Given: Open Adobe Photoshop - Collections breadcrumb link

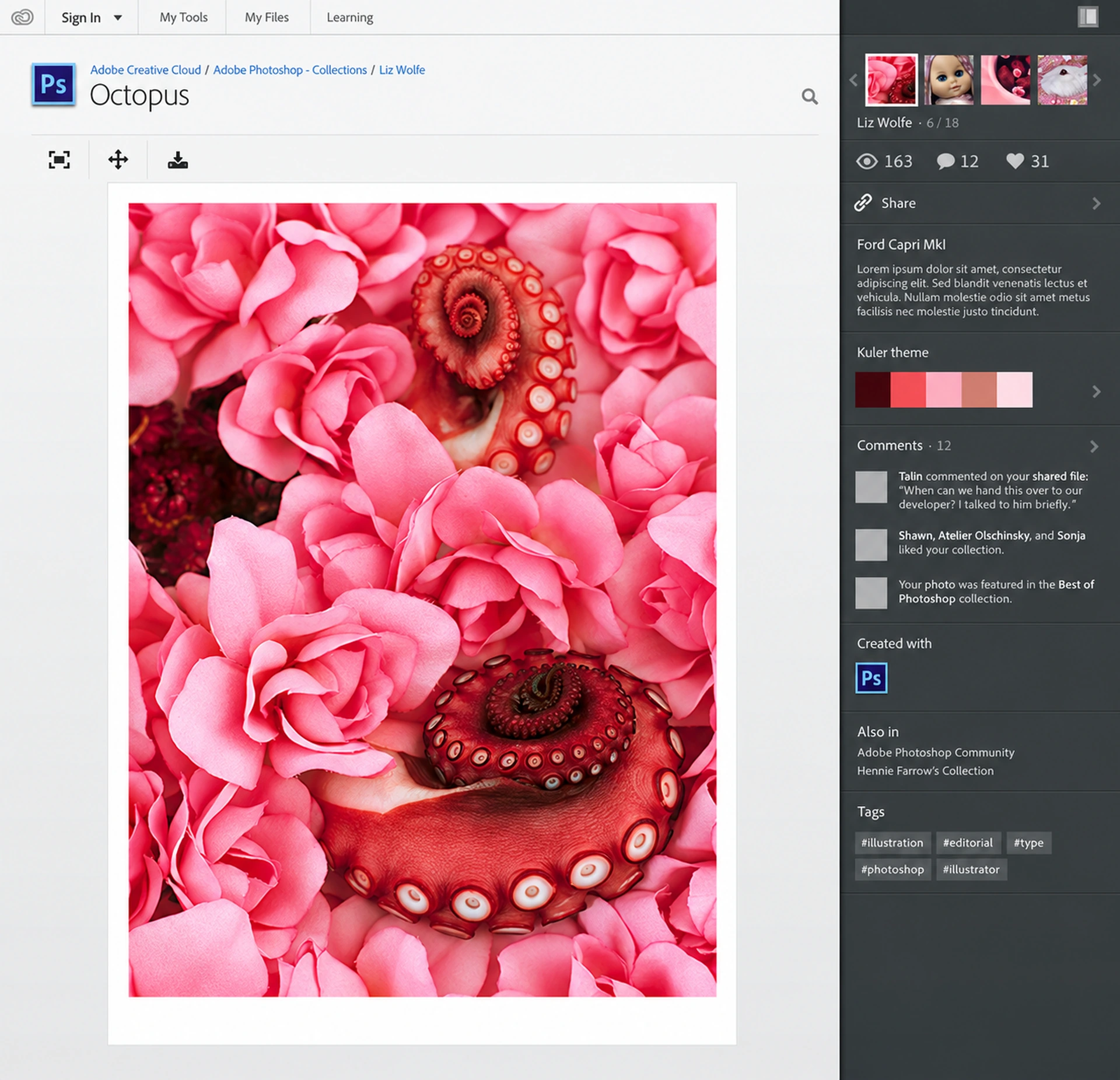Looking at the screenshot, I should click(290, 69).
